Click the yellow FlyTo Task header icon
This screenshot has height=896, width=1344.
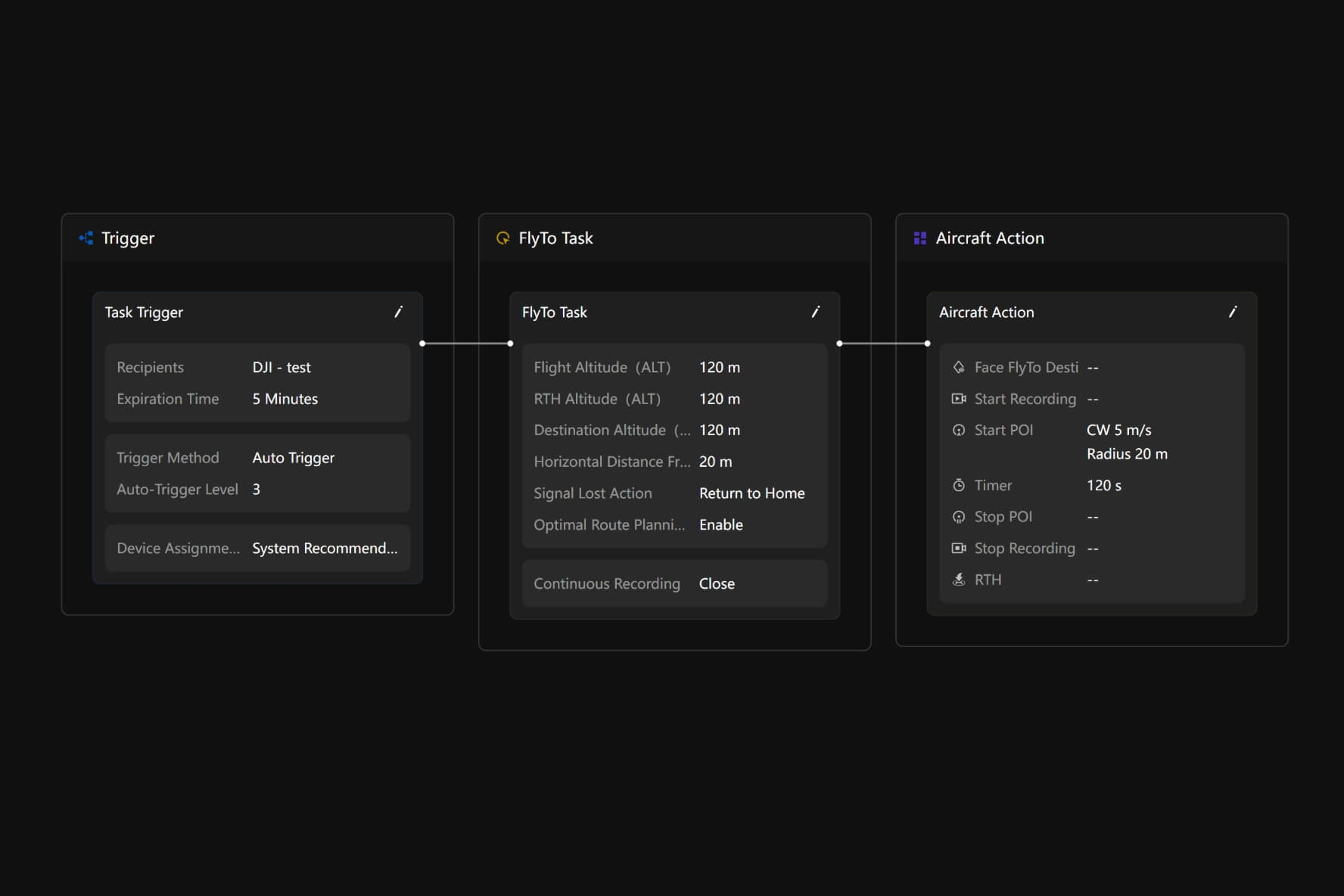[x=502, y=238]
